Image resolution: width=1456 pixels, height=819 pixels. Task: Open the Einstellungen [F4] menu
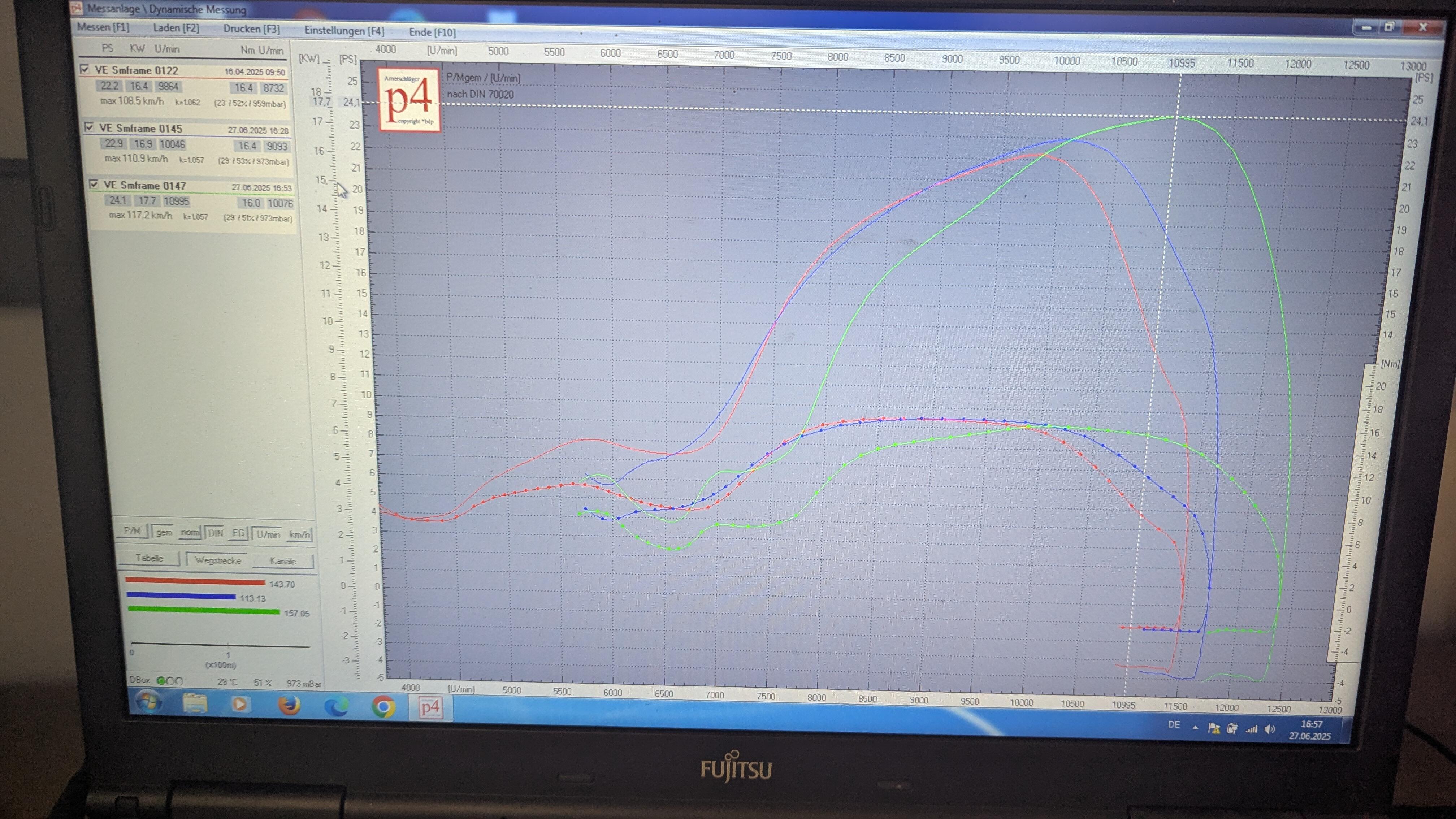(x=344, y=31)
